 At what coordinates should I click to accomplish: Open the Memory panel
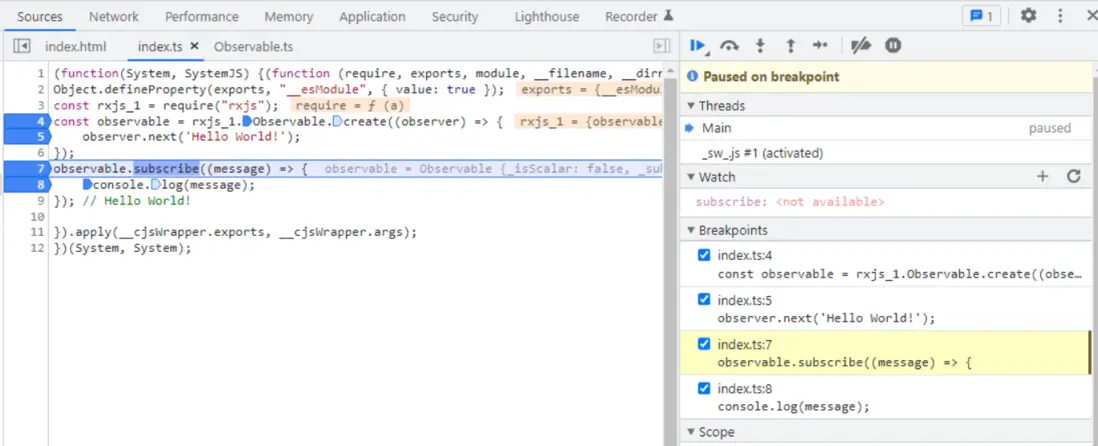289,16
